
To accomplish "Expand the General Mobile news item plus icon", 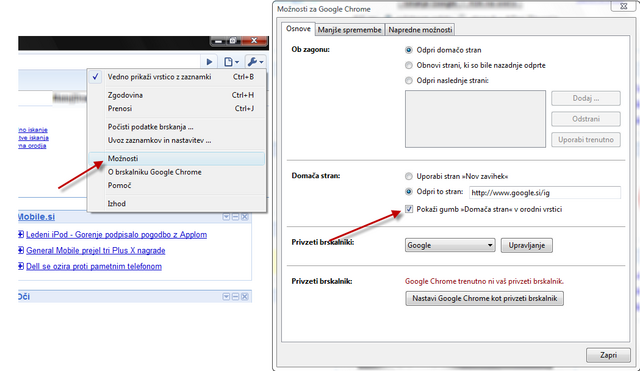I will (x=21, y=250).
